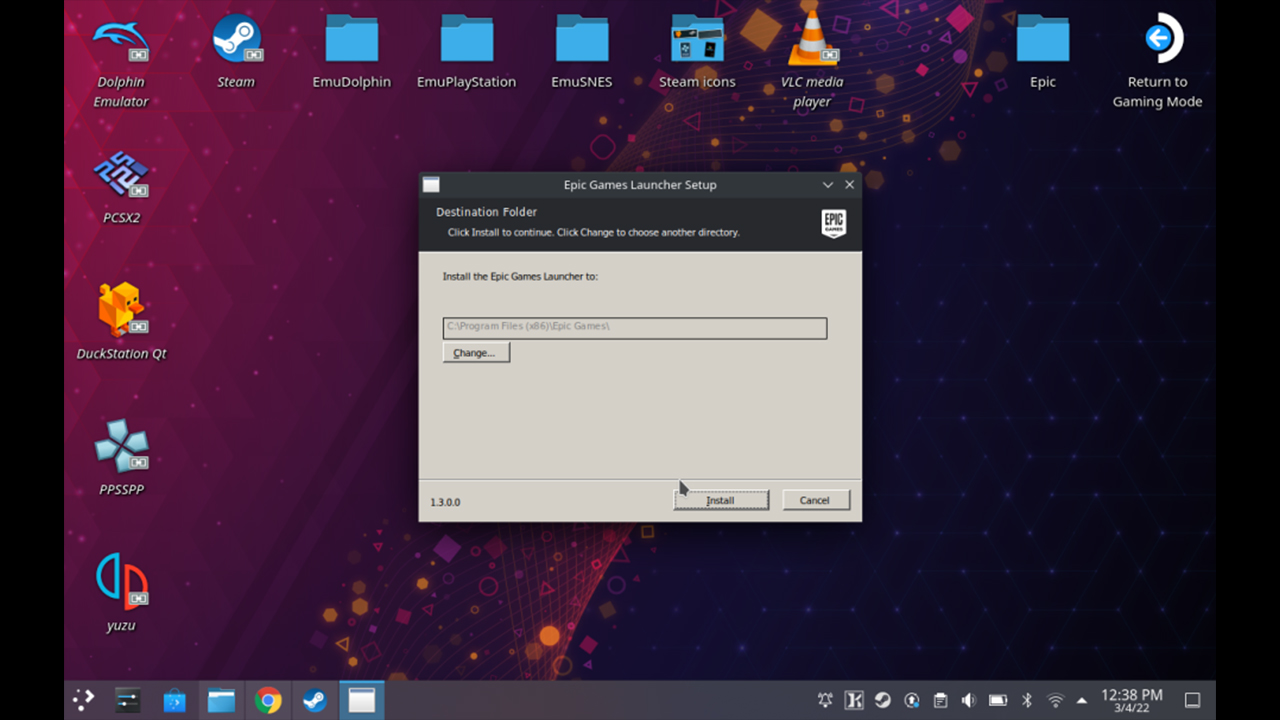Click the clock showing 12:38 PM
1280x720 pixels.
click(x=1131, y=700)
